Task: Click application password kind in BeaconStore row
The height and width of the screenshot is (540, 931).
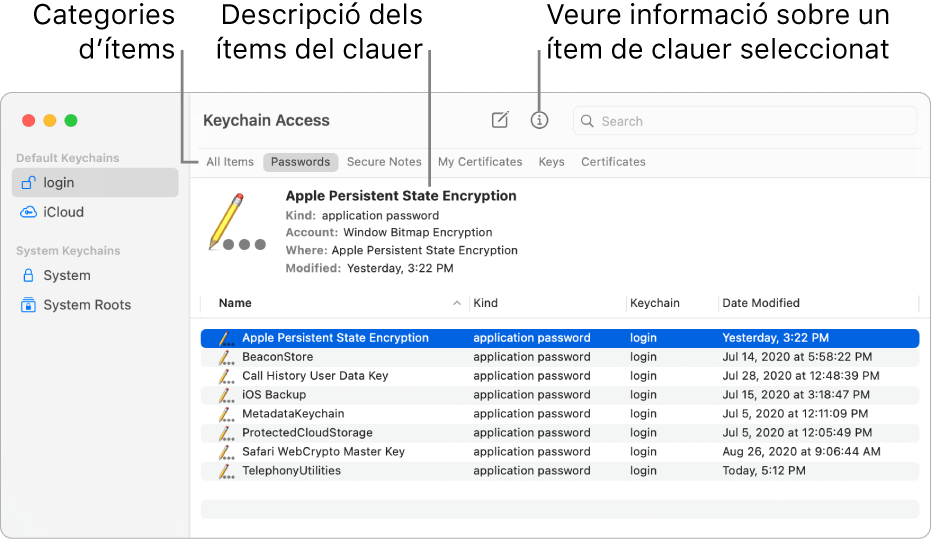Action: (x=531, y=357)
